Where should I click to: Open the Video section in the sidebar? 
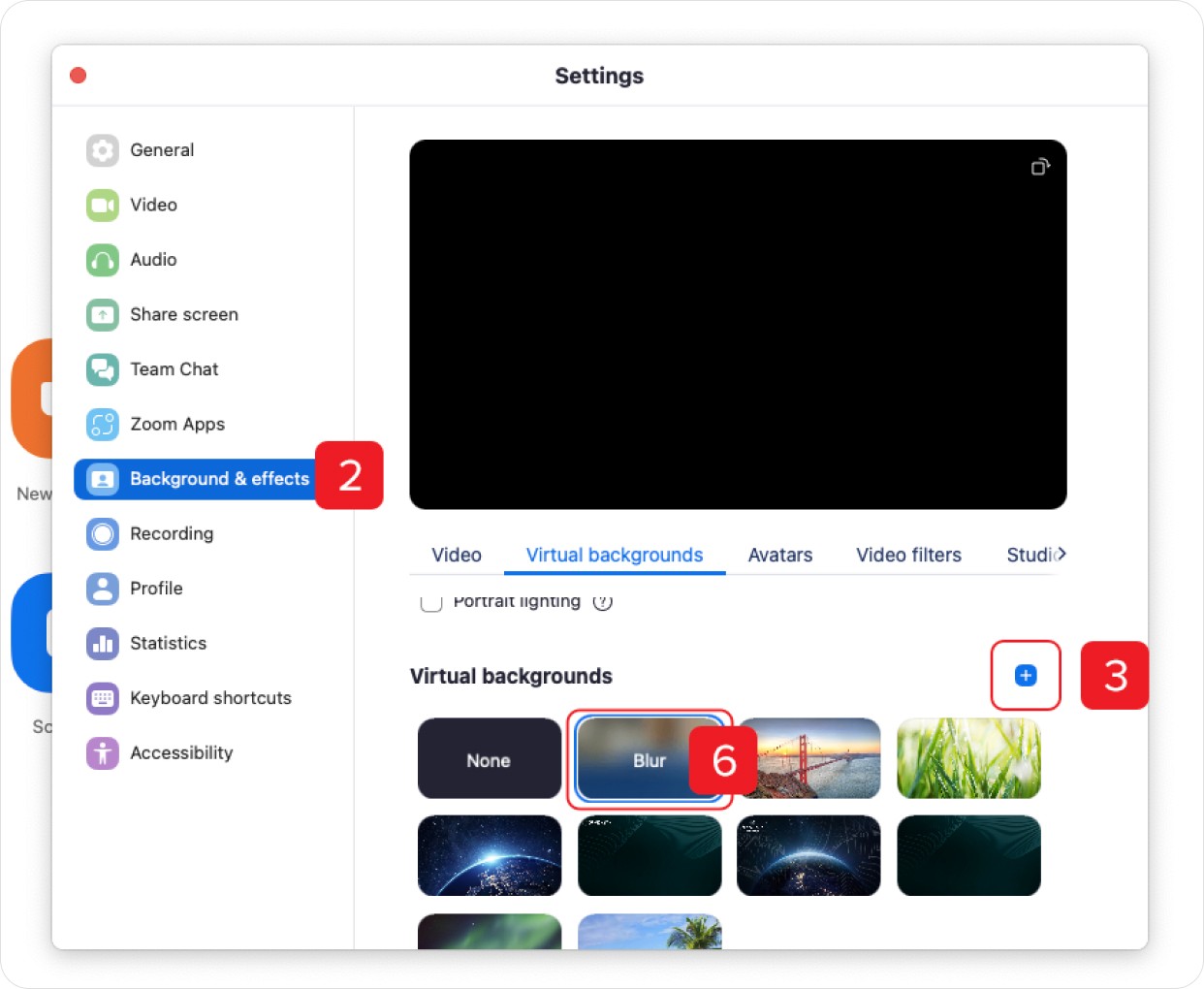pyautogui.click(x=132, y=205)
